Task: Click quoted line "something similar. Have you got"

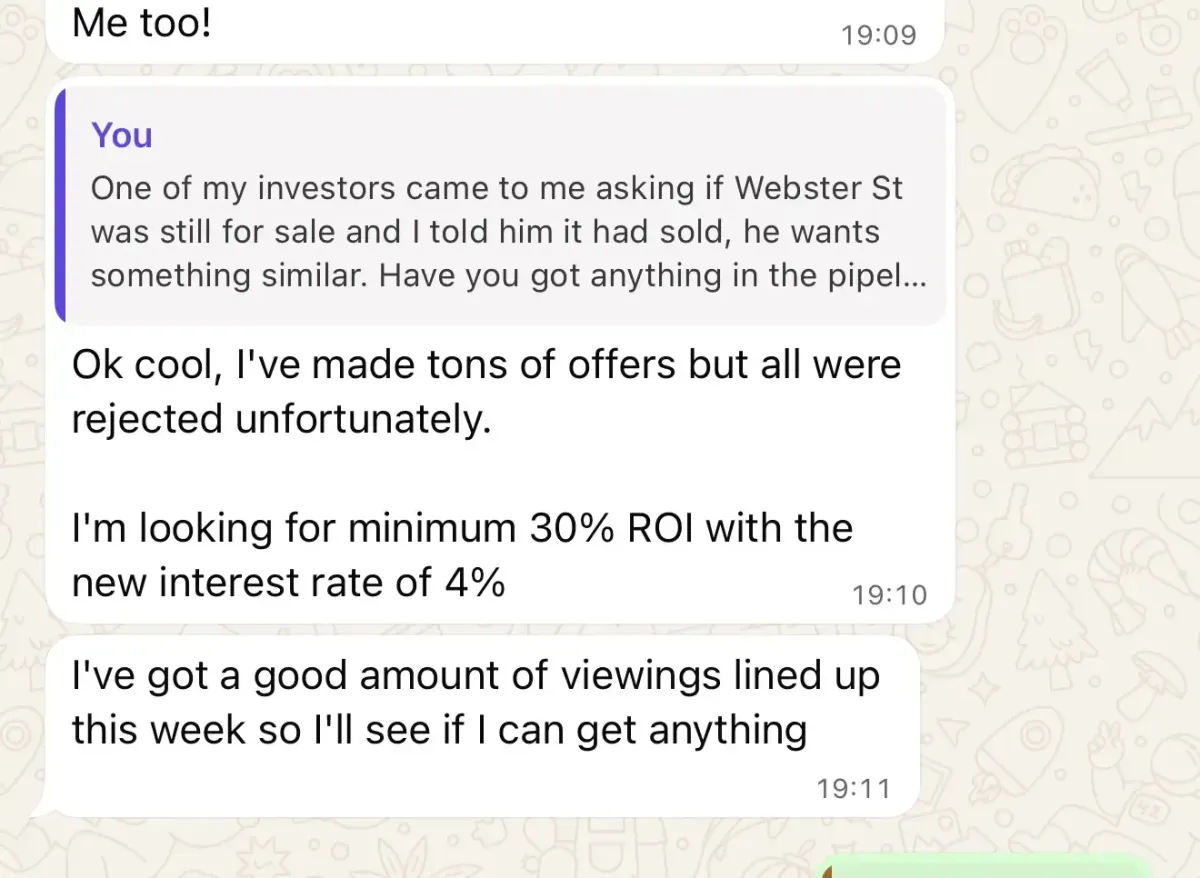Action: coord(300,276)
